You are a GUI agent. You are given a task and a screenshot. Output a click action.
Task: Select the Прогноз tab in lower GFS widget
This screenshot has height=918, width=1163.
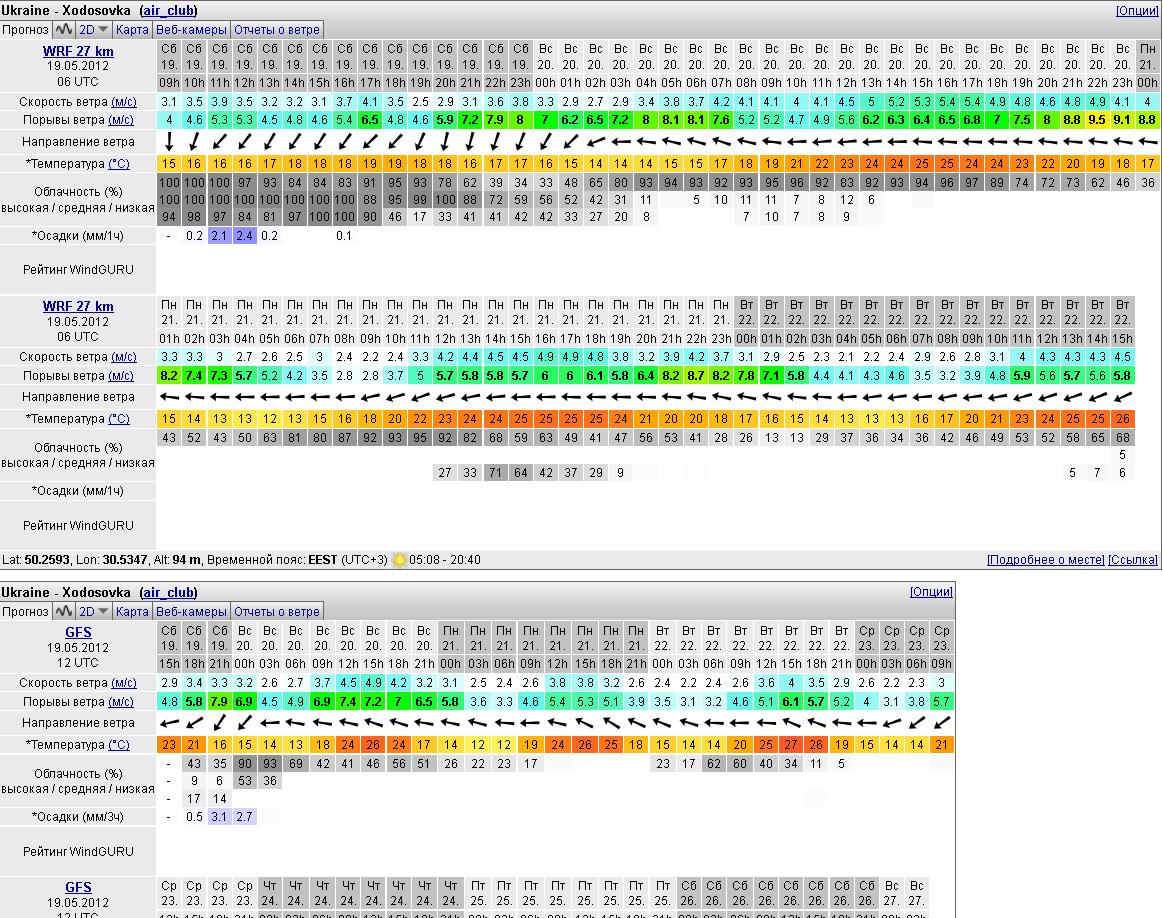click(x=25, y=611)
